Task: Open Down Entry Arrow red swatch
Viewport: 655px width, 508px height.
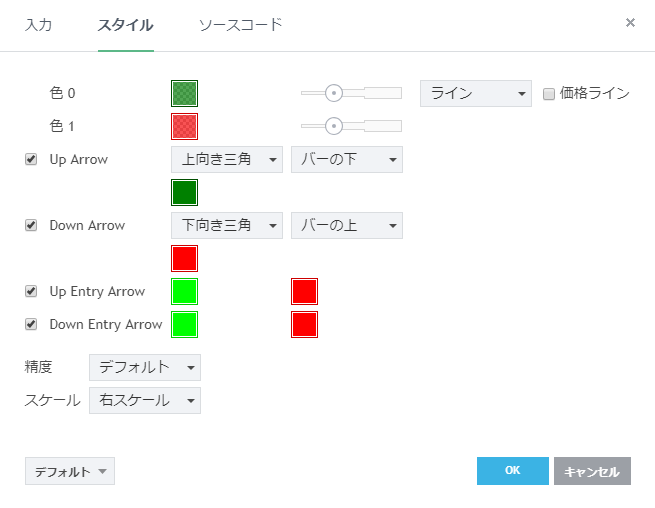Action: 305,324
